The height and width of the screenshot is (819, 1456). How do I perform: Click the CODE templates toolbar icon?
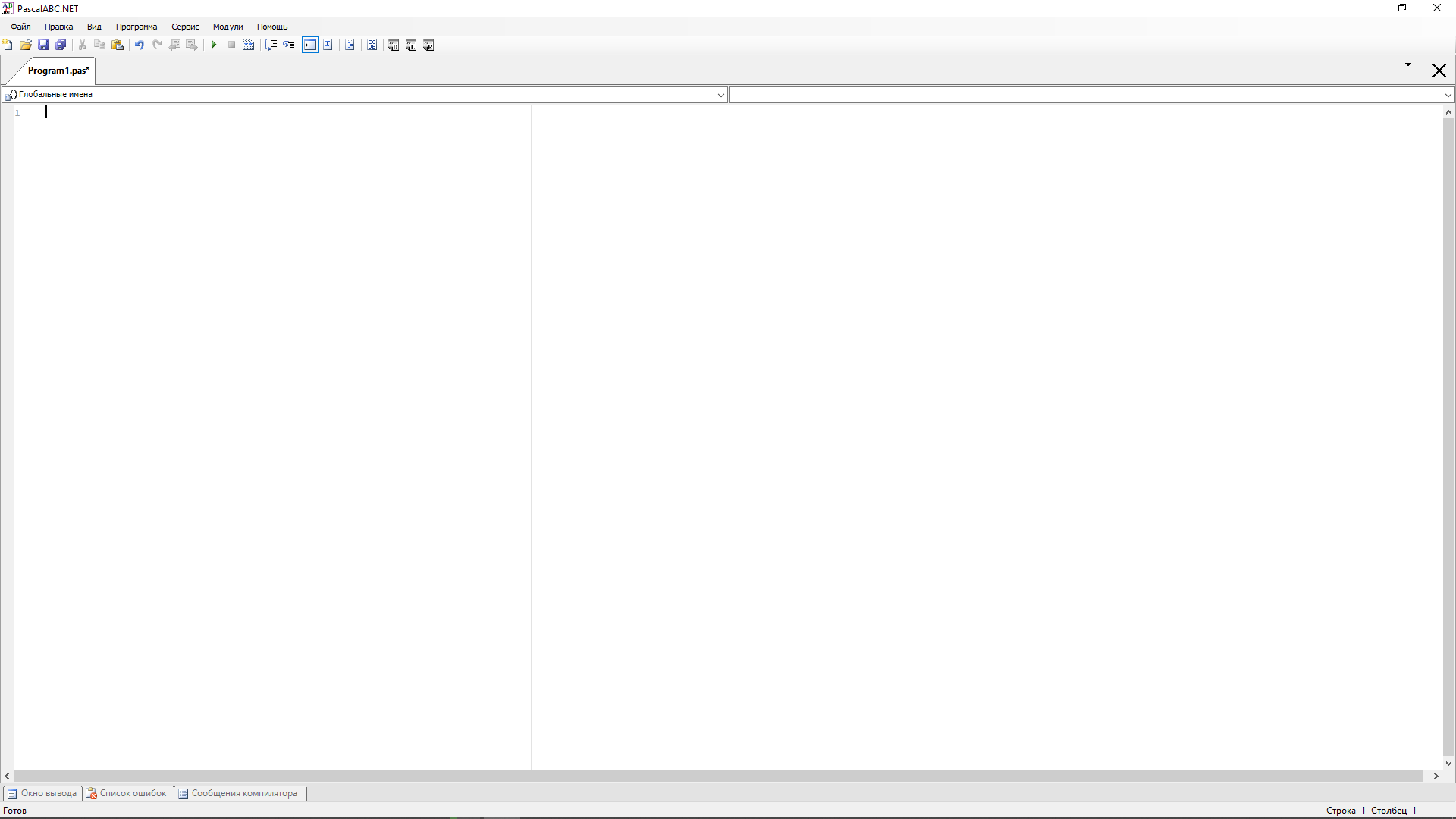tap(372, 45)
